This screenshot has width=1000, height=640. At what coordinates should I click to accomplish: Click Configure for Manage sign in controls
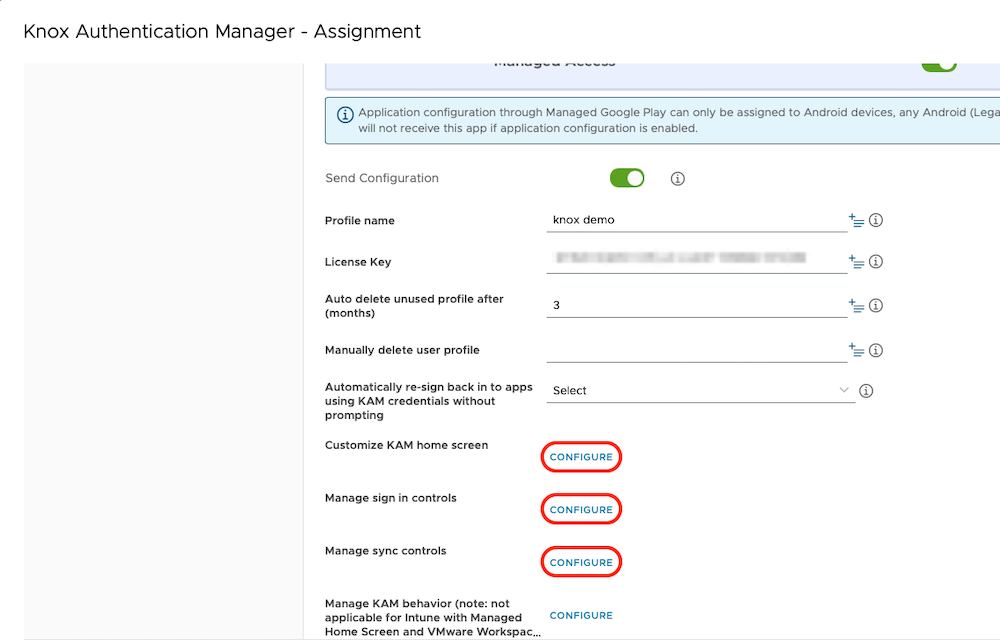581,510
